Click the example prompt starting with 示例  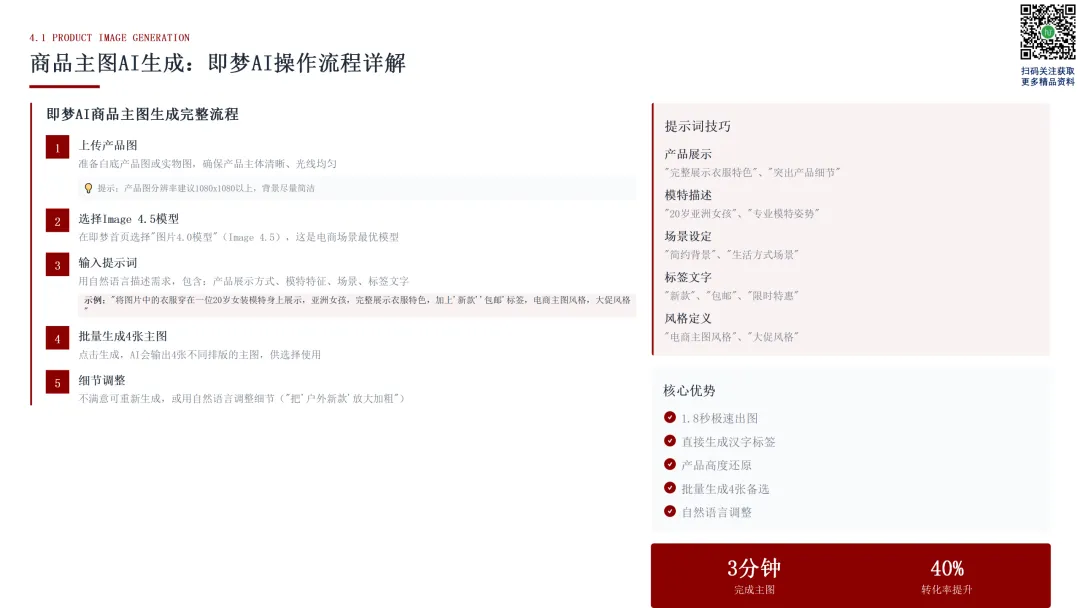pos(357,303)
